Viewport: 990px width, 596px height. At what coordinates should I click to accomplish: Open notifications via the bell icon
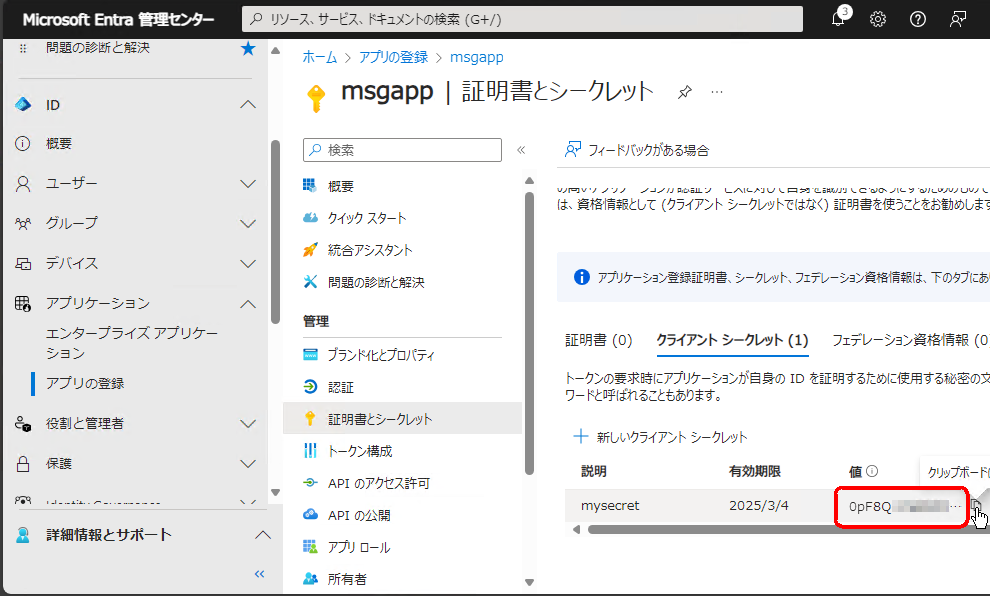[x=837, y=18]
